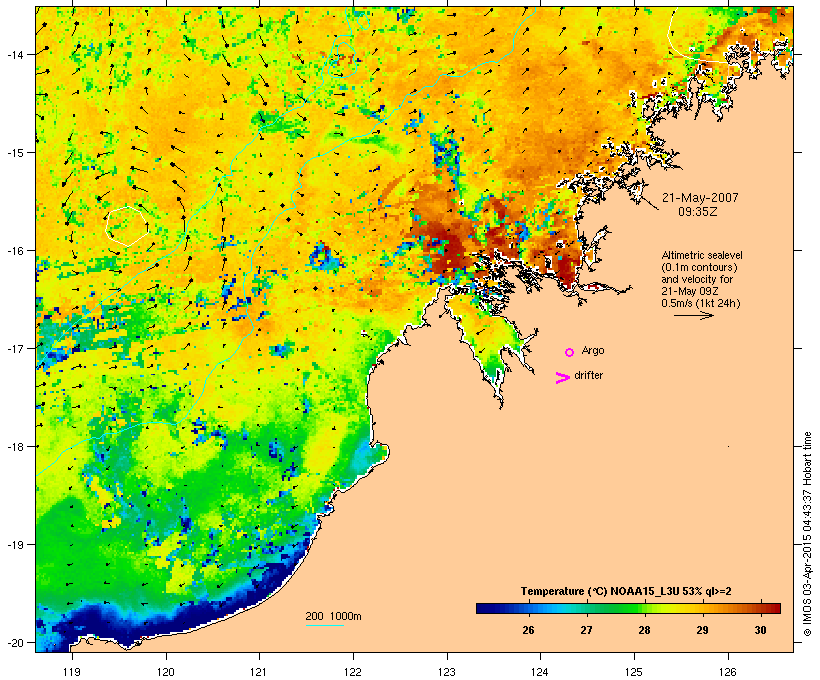Click the 'drifter' legend label
Viewport: 820px width, 680px height.
click(x=588, y=375)
